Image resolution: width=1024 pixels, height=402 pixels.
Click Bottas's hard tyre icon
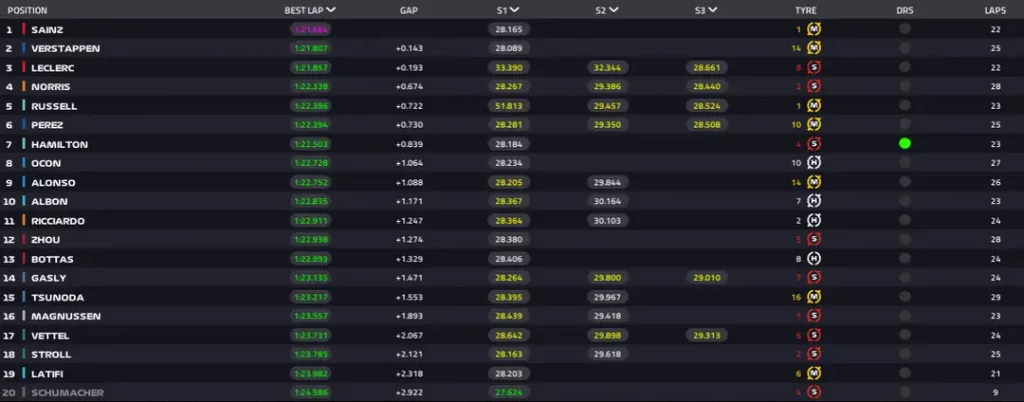[x=814, y=259]
